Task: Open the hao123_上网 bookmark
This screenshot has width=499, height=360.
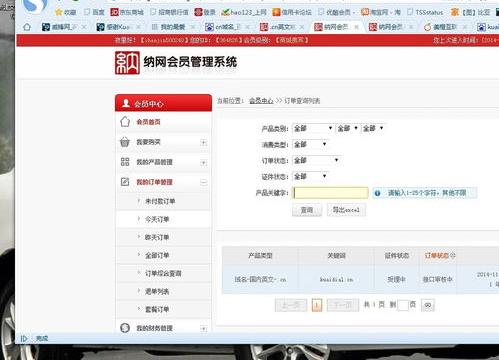Action: [x=244, y=12]
